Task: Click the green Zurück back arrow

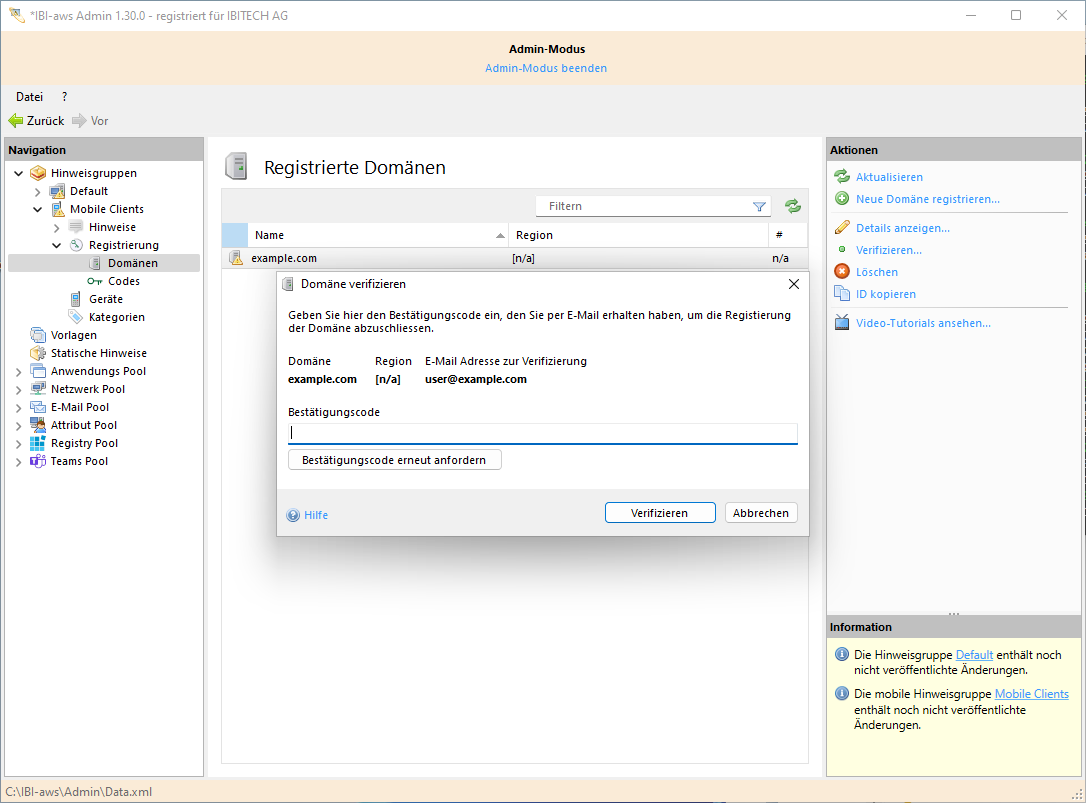Action: 16,121
